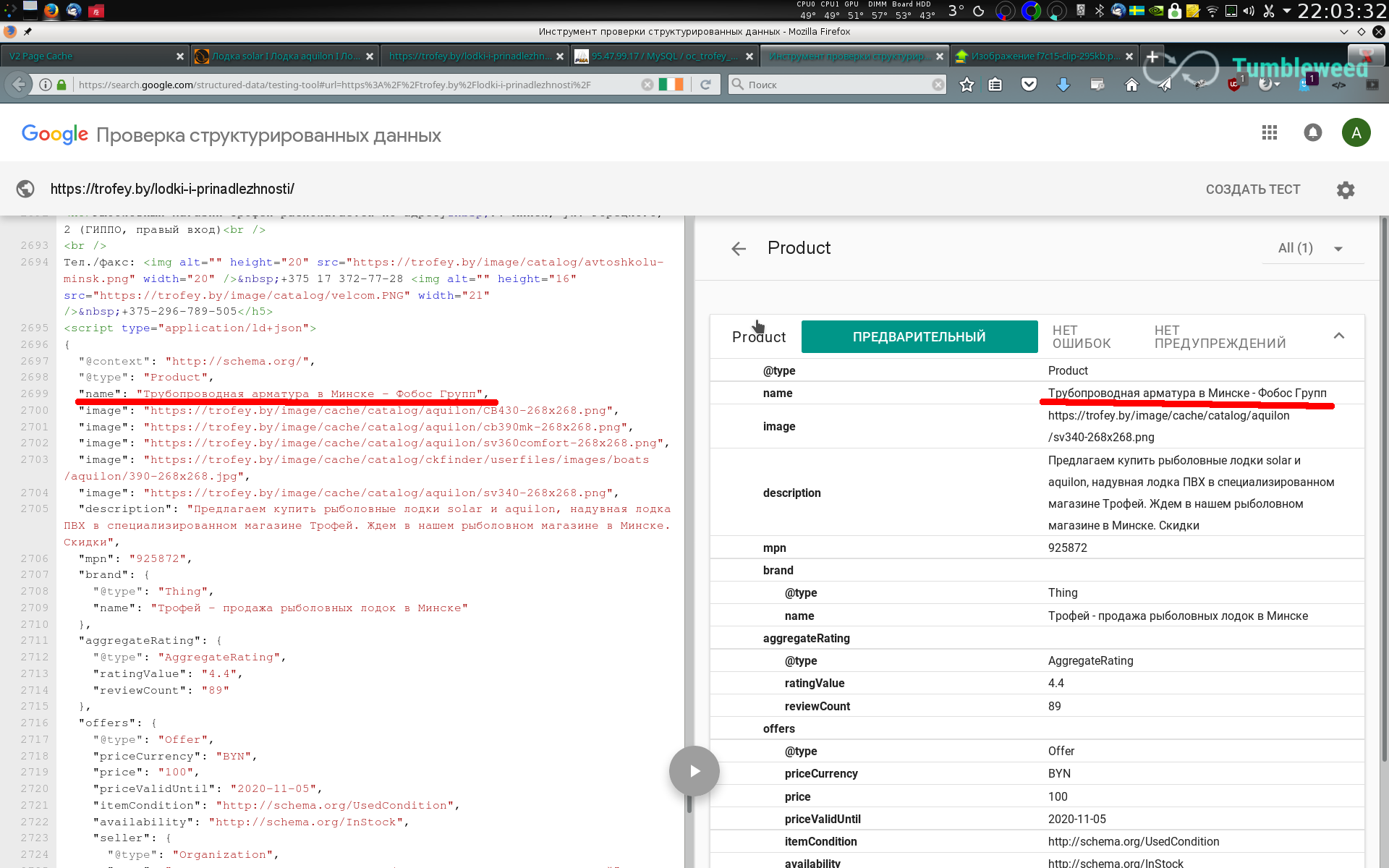Open the uBlock Origin extension icon
Viewport: 1389px width, 868px height.
[x=1235, y=84]
